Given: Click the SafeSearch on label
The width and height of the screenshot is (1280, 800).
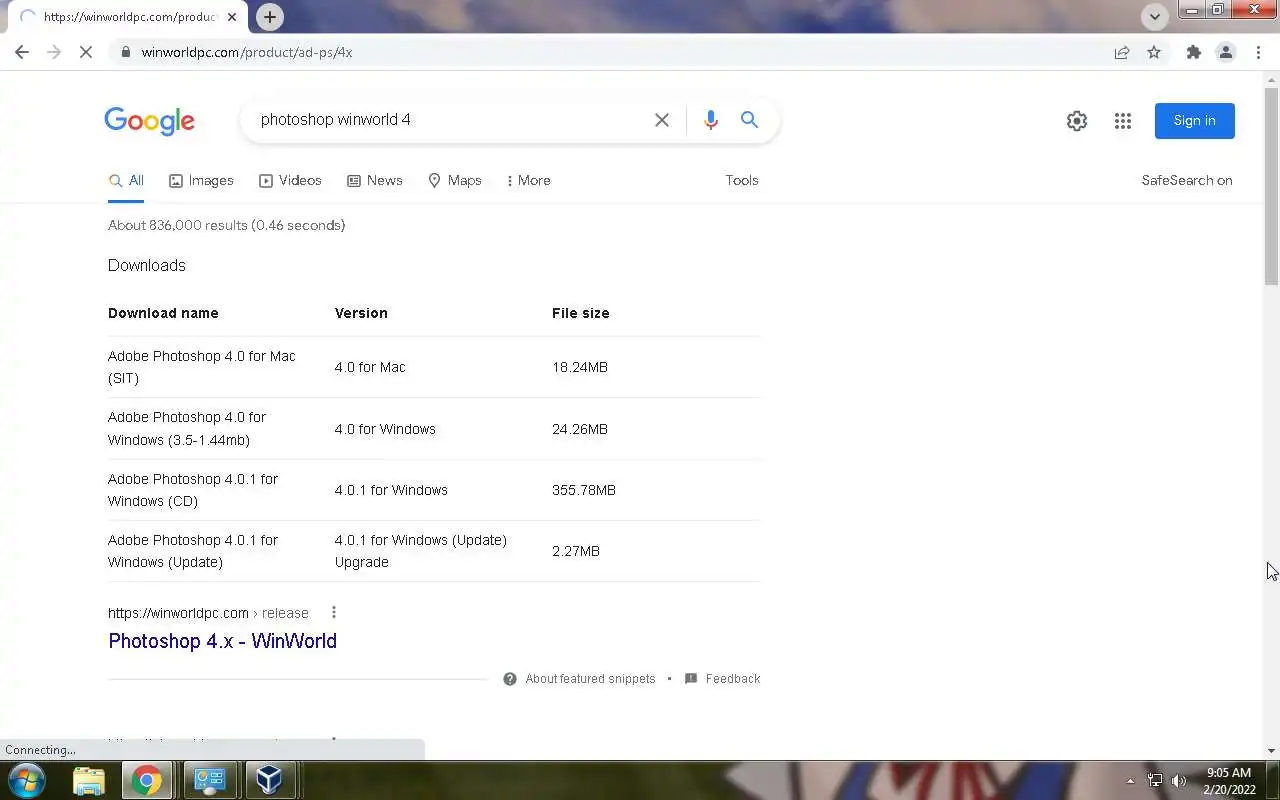Looking at the screenshot, I should coord(1187,181).
